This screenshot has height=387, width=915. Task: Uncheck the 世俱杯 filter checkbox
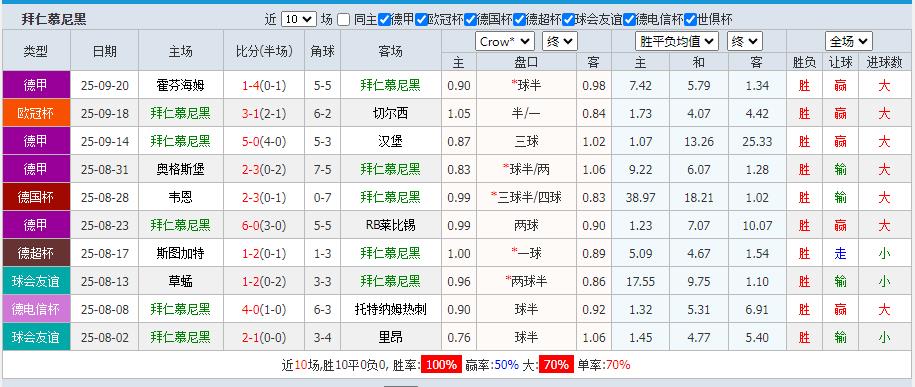pyautogui.click(x=690, y=19)
